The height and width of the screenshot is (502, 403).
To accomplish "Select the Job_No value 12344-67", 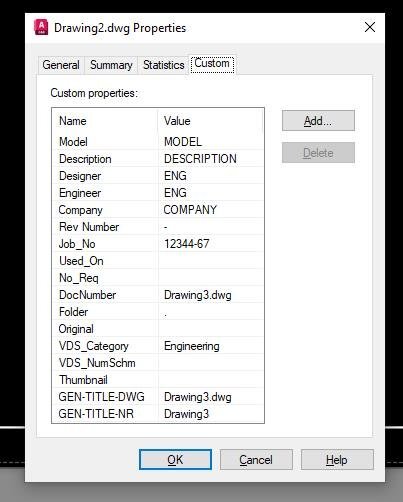I will [186, 244].
